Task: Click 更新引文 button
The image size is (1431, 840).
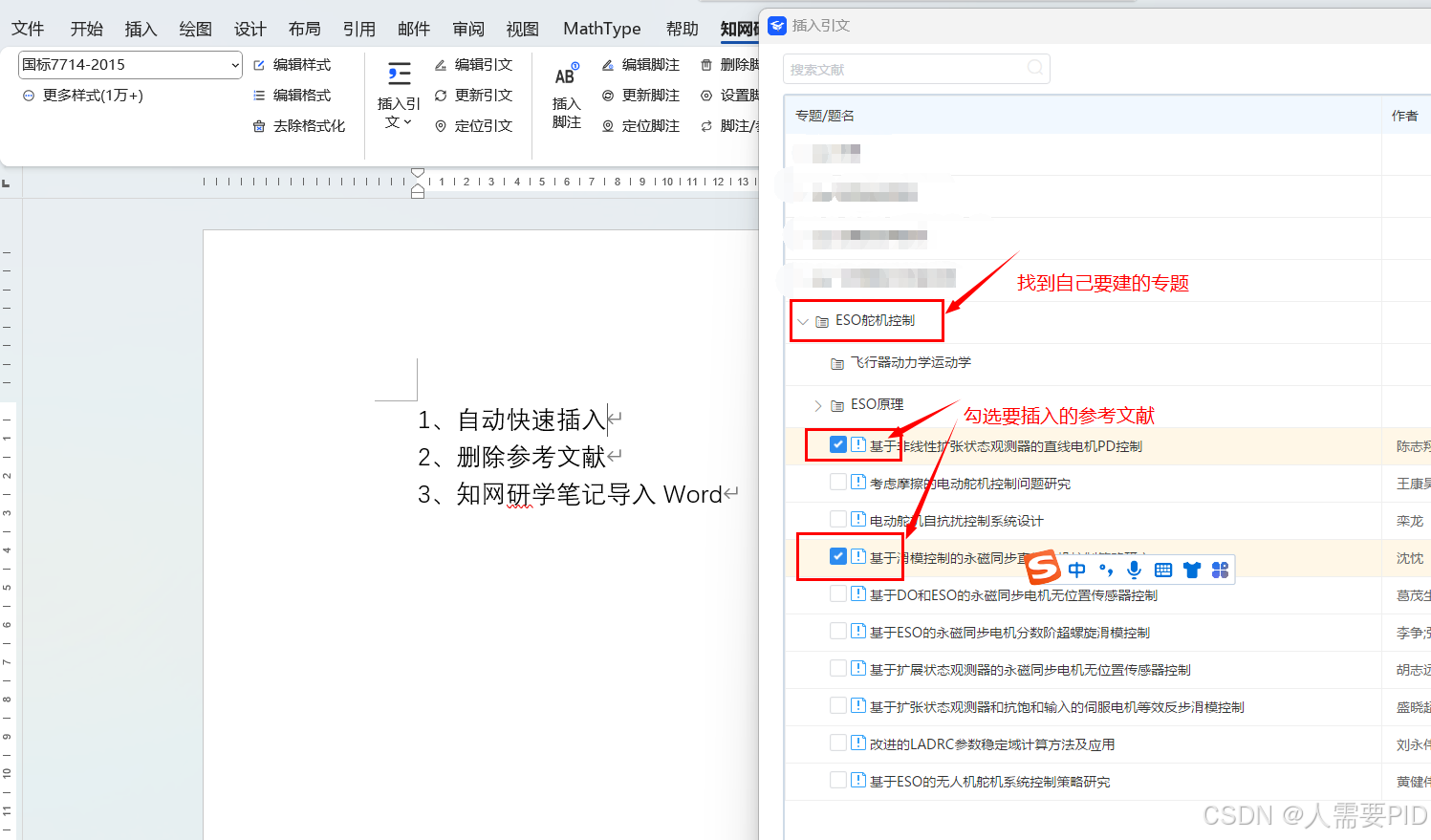Action: click(473, 96)
